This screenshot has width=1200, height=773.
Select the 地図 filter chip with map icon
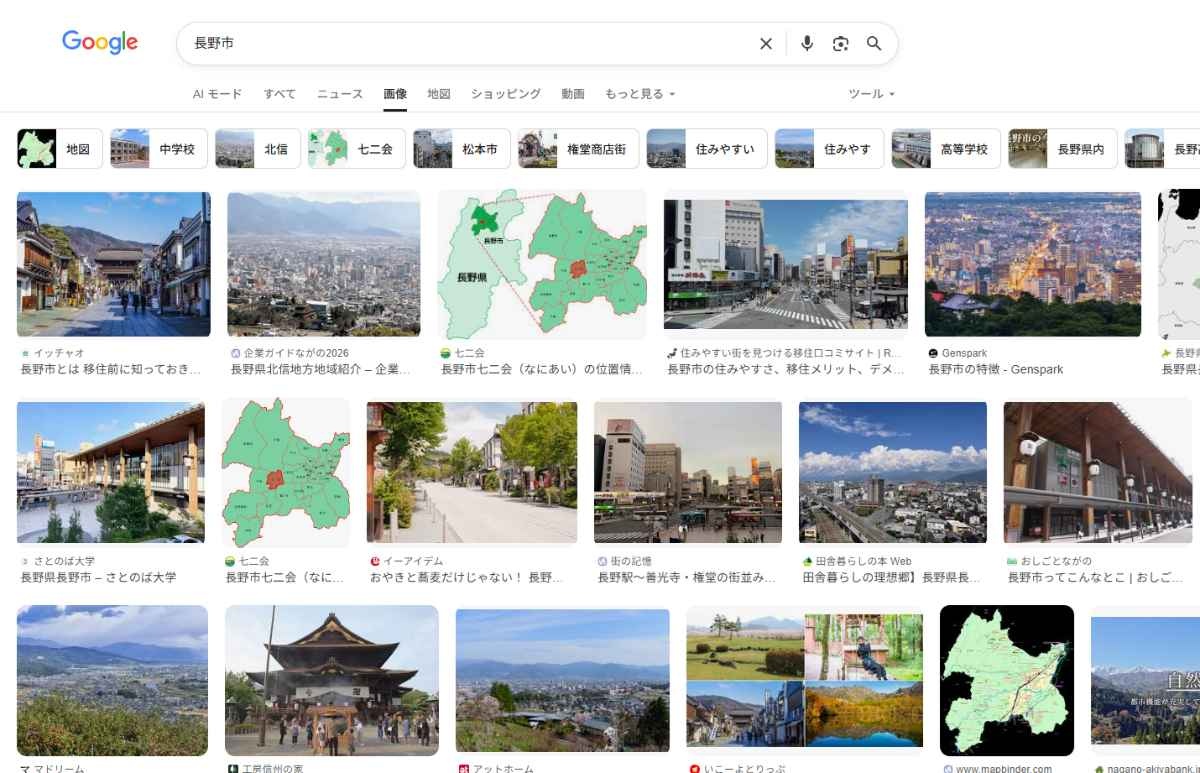click(x=59, y=149)
